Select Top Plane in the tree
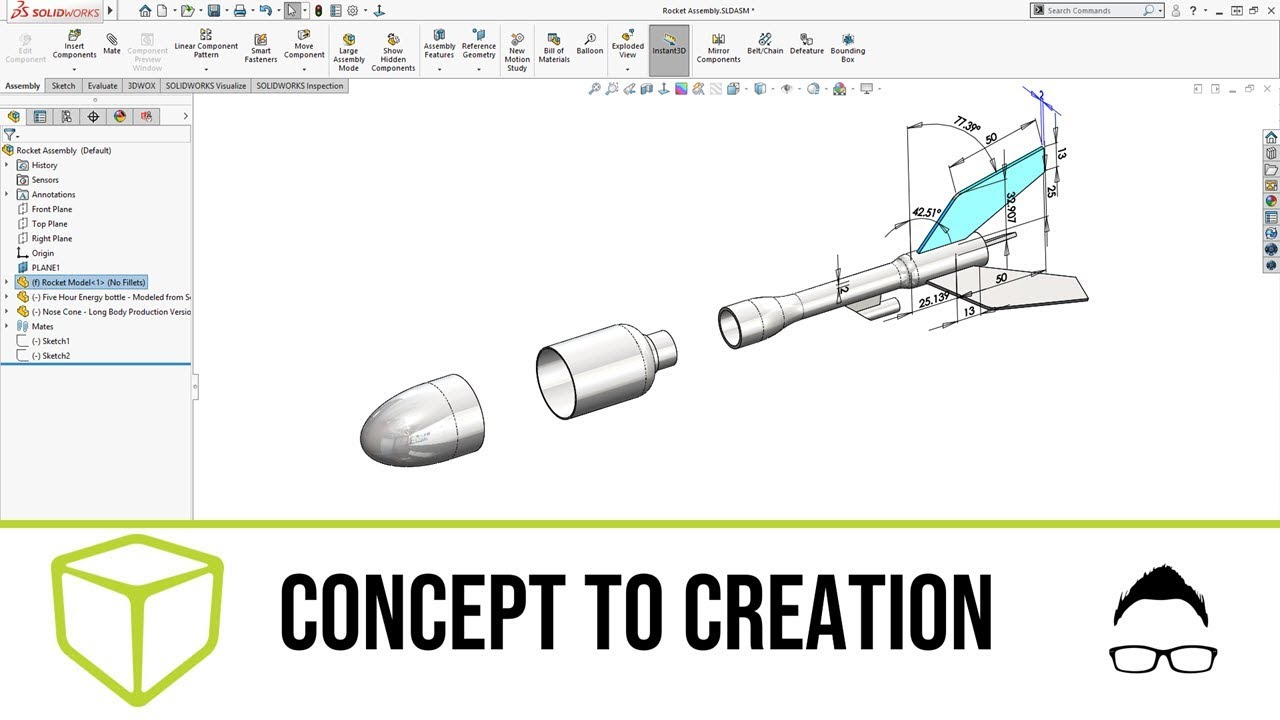 coord(50,224)
